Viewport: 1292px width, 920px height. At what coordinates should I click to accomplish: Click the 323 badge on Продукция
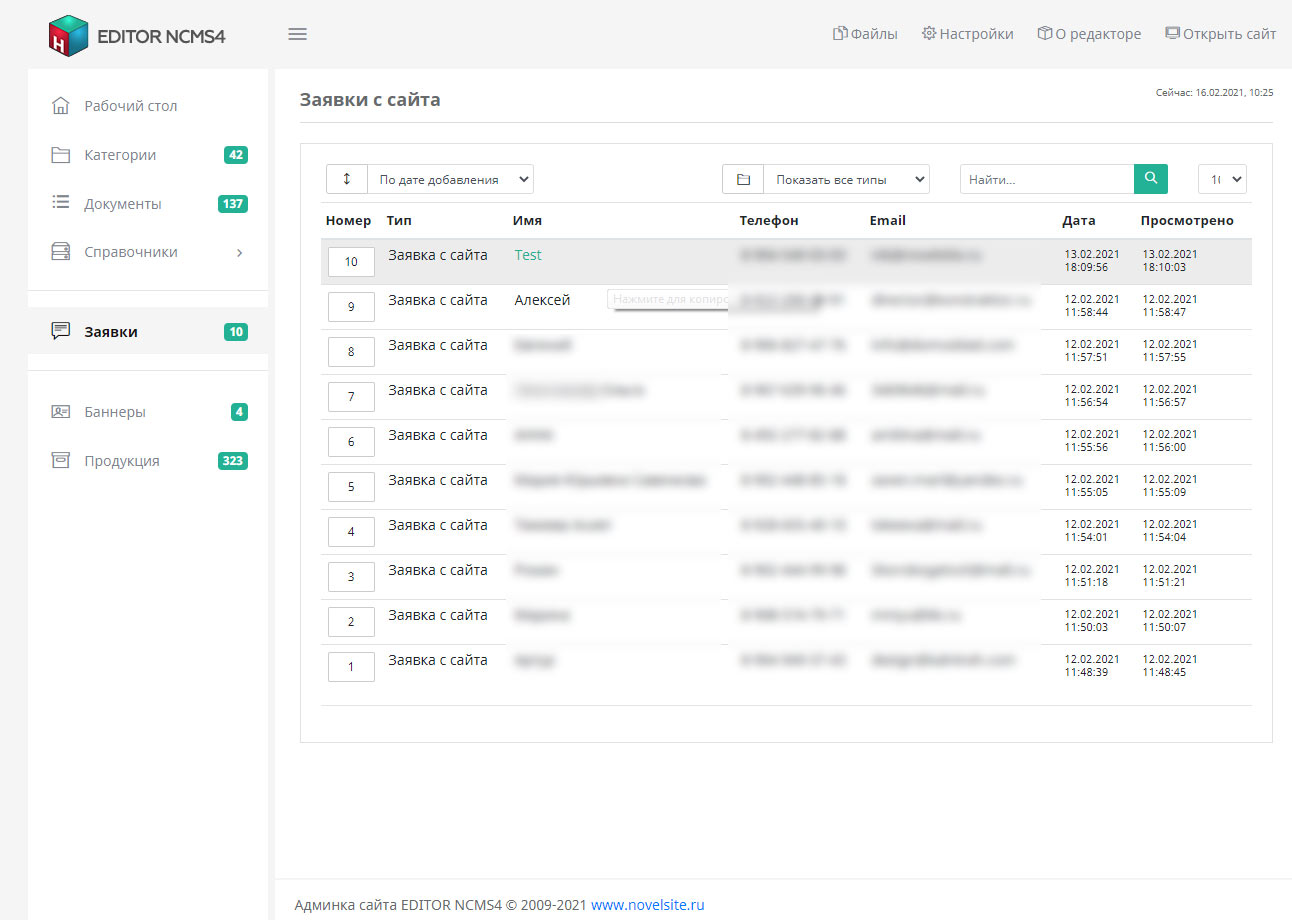(233, 461)
